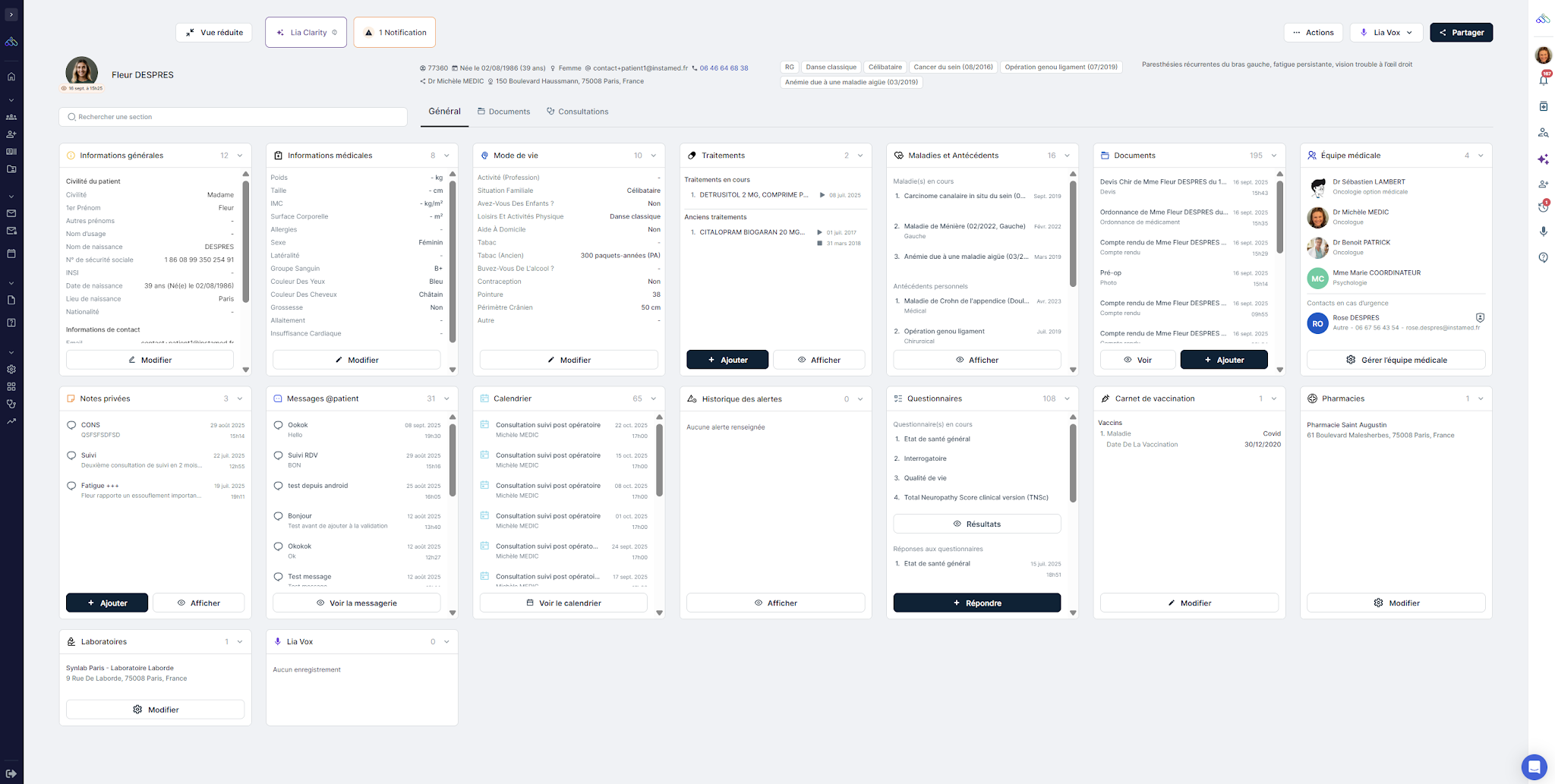
Task: Toggle the Suivi RDV message circle
Action: [x=278, y=455]
